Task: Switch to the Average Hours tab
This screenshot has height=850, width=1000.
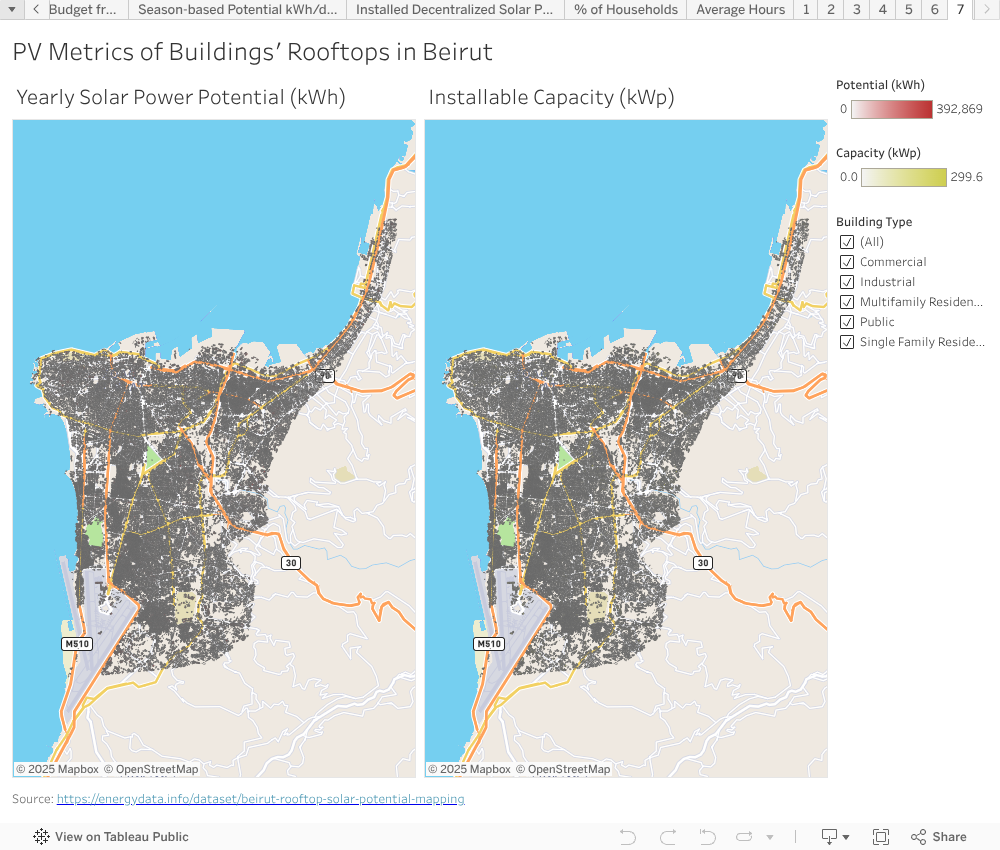Action: click(740, 10)
